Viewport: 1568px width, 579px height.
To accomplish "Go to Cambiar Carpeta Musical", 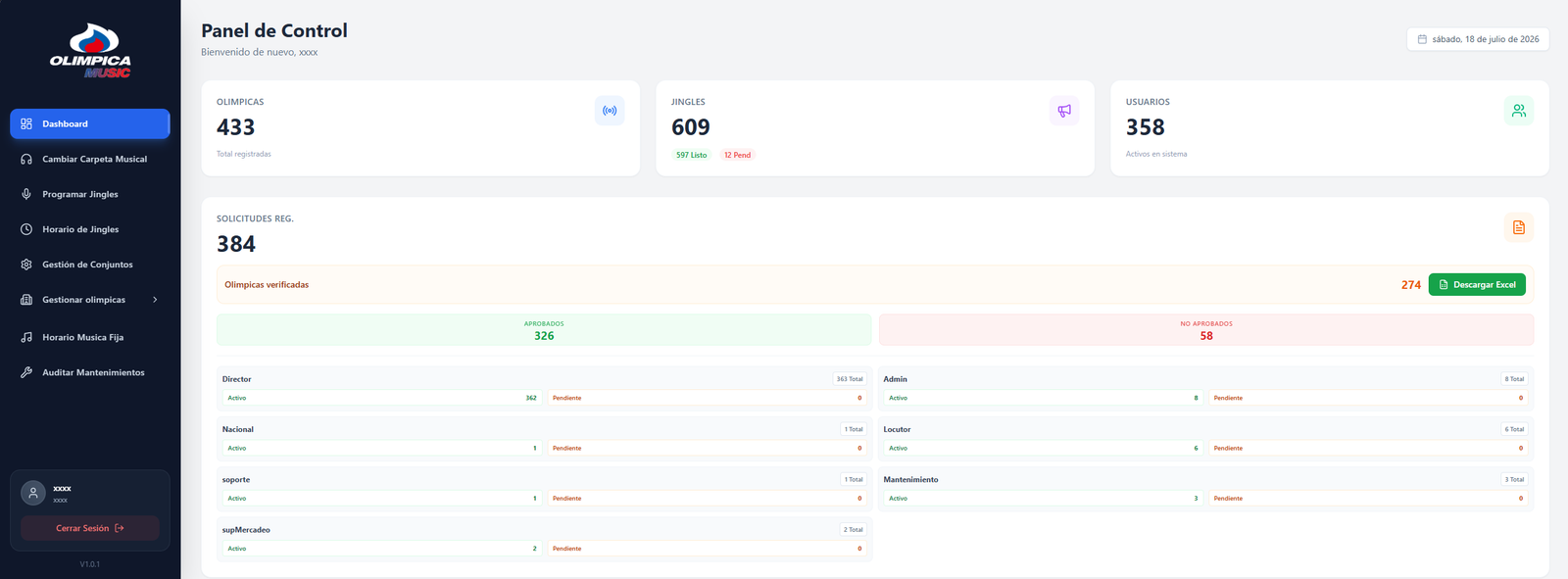I will click(90, 160).
